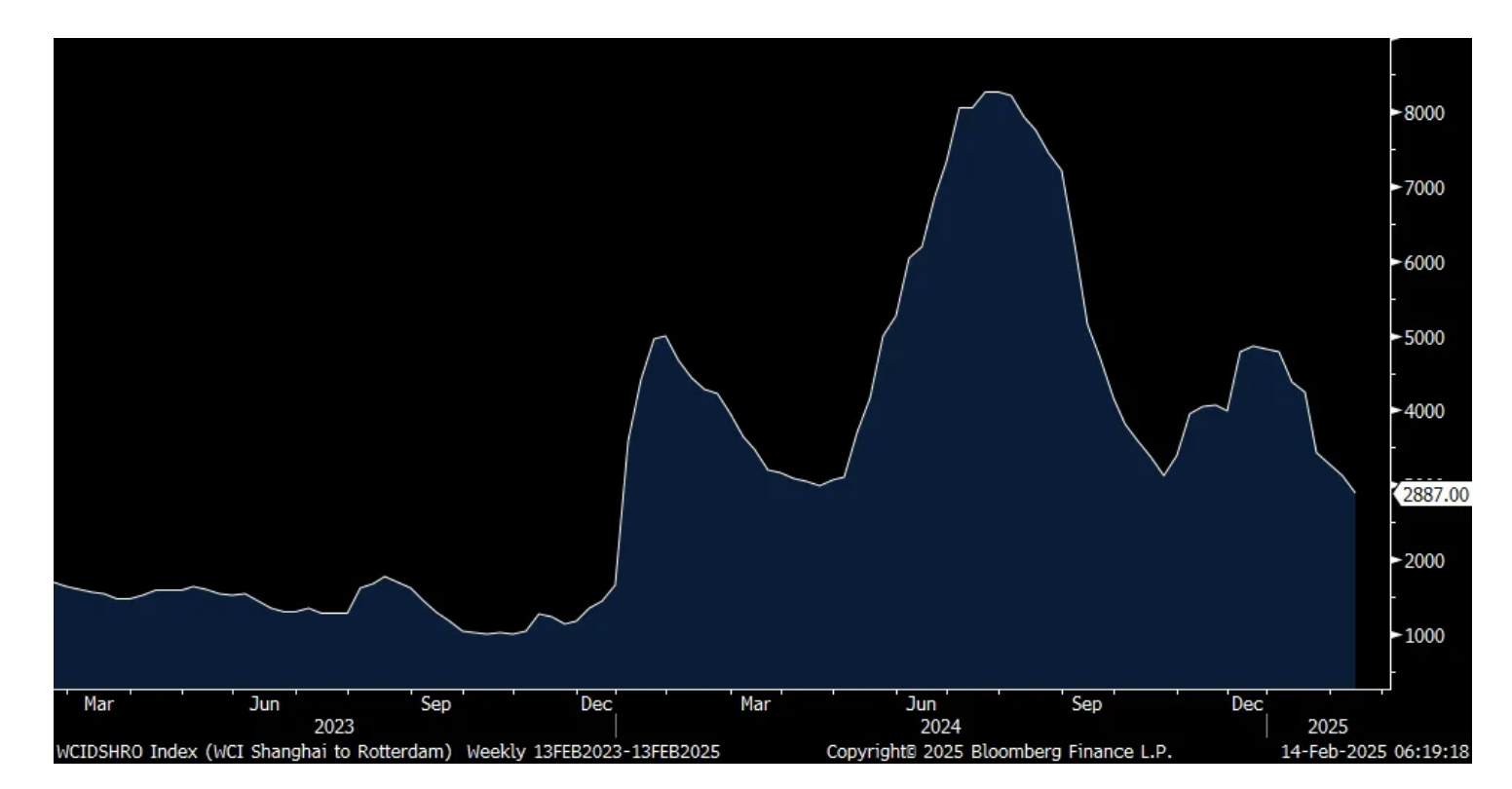Click the 2023 year label
Screen dimensions: 1512x789
pyautogui.click(x=334, y=727)
